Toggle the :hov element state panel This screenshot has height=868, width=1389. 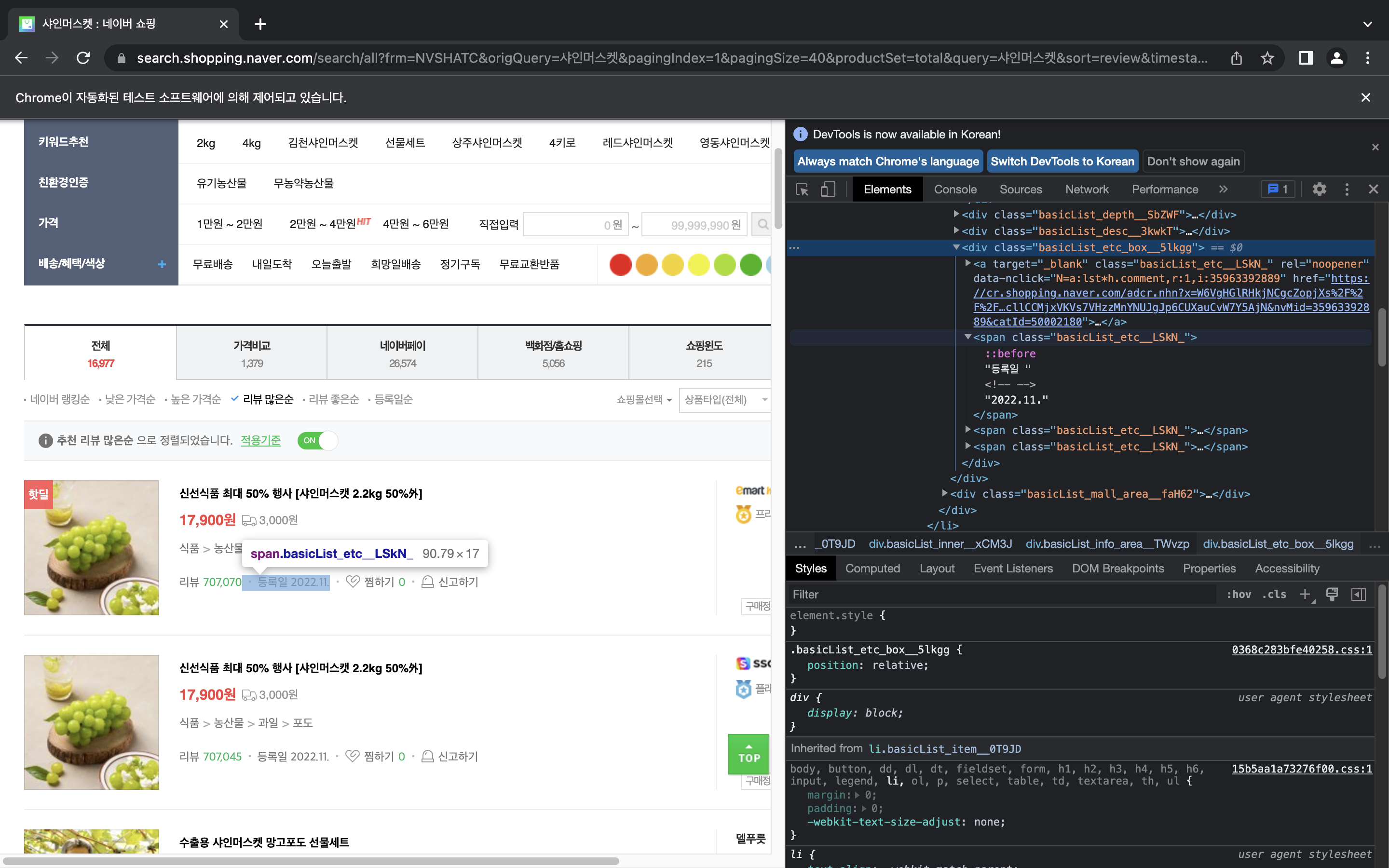click(x=1239, y=594)
